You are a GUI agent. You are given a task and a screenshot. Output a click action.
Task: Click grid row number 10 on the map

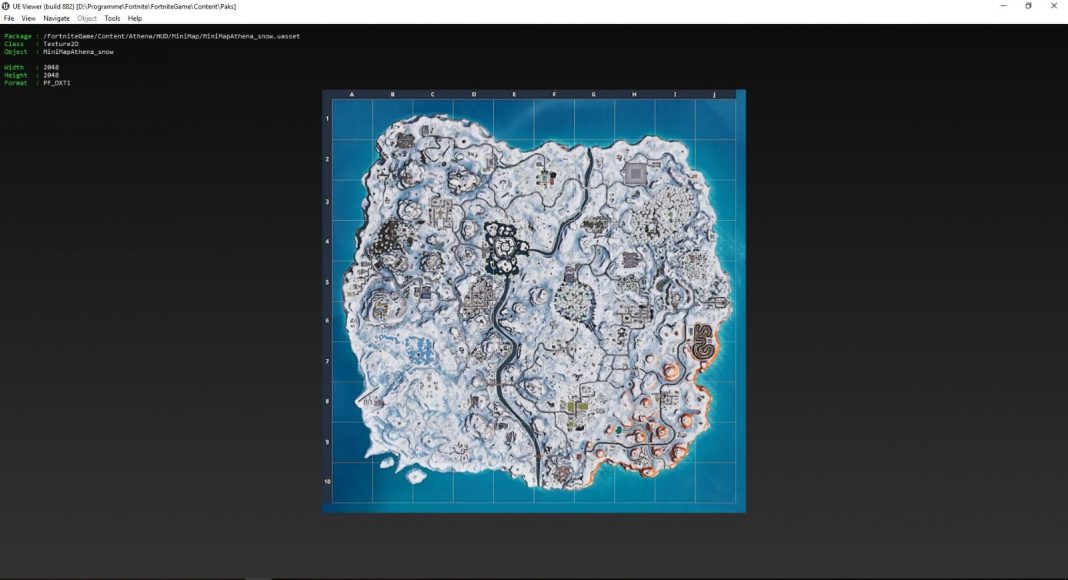[327, 481]
